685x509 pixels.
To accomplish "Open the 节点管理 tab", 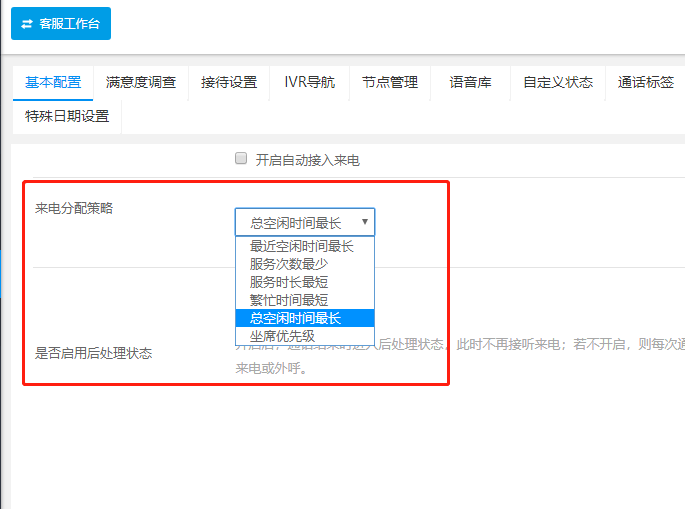I will [390, 83].
